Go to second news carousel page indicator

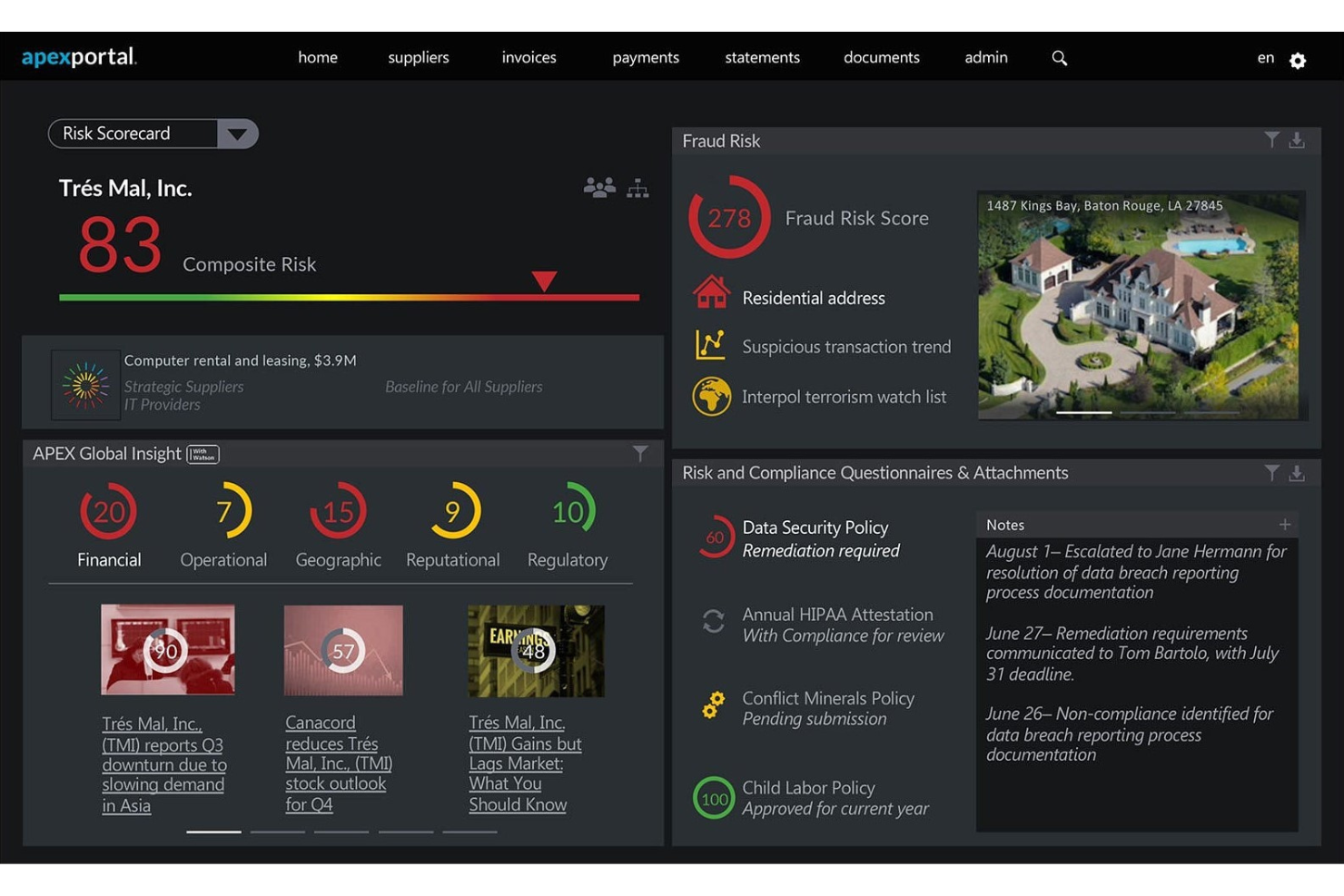click(x=278, y=832)
